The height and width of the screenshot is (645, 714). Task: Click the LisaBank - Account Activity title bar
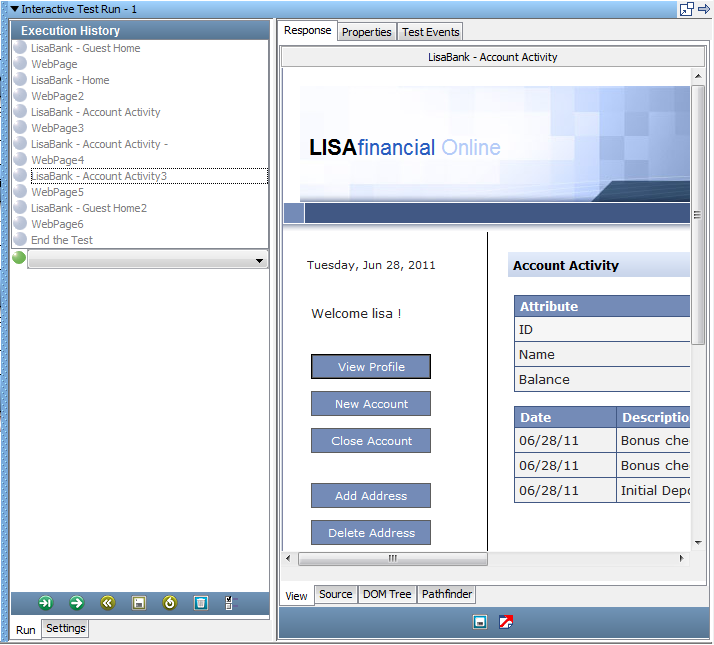[x=493, y=57]
